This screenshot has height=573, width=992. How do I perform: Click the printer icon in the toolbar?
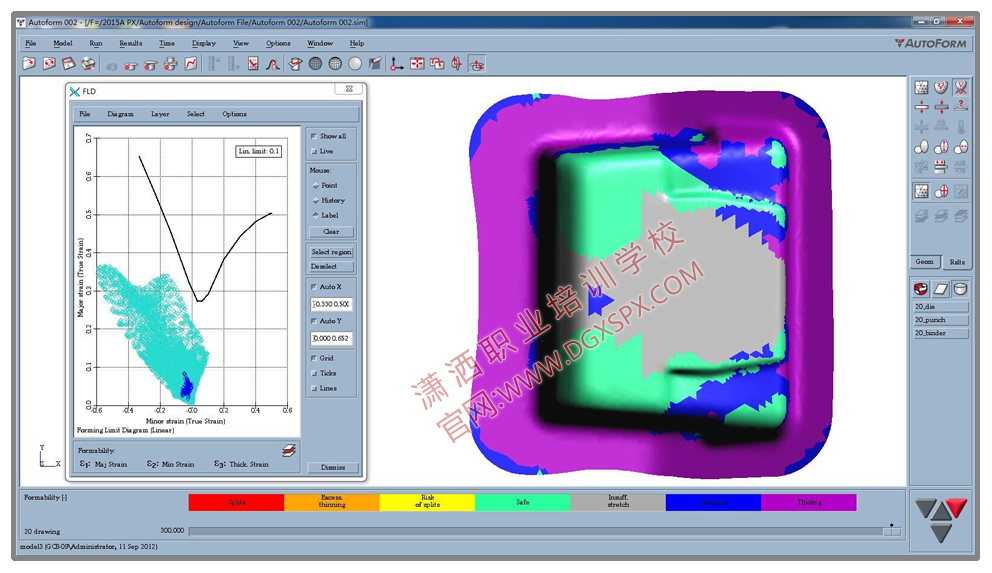point(89,64)
